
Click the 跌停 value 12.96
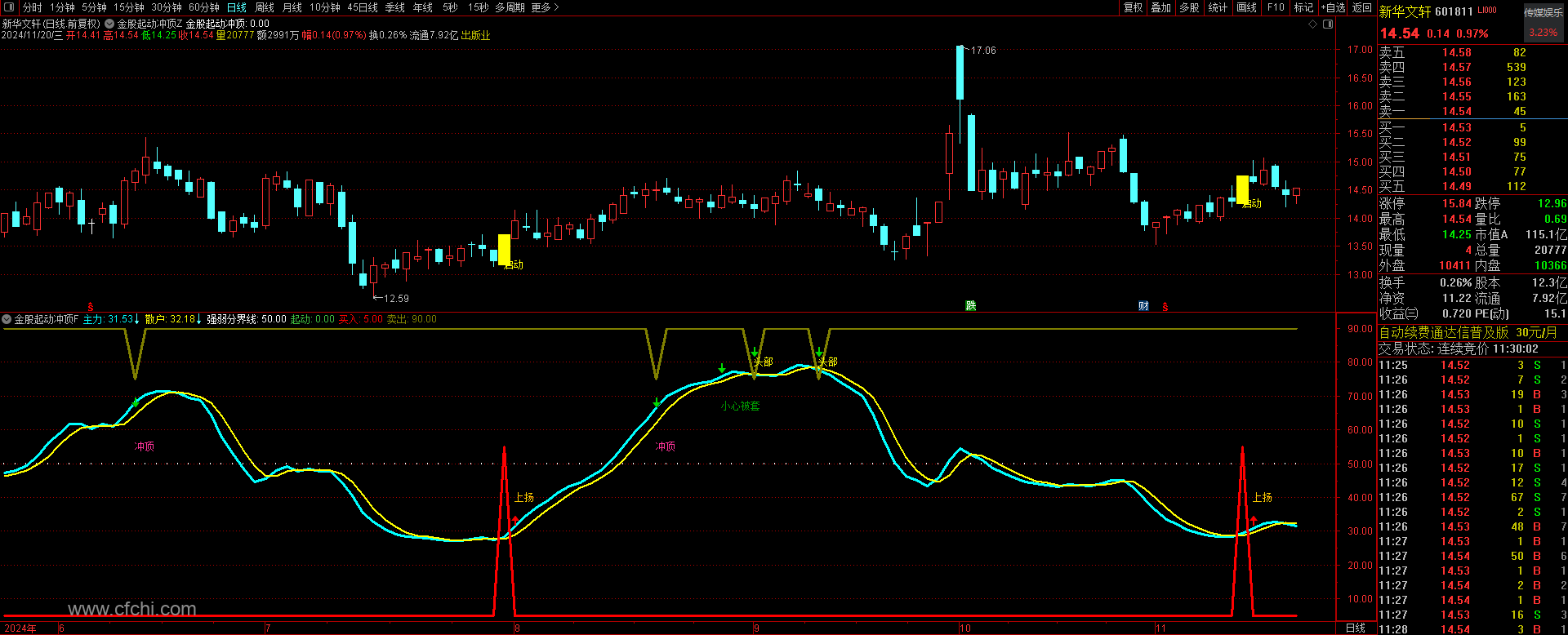point(1552,203)
